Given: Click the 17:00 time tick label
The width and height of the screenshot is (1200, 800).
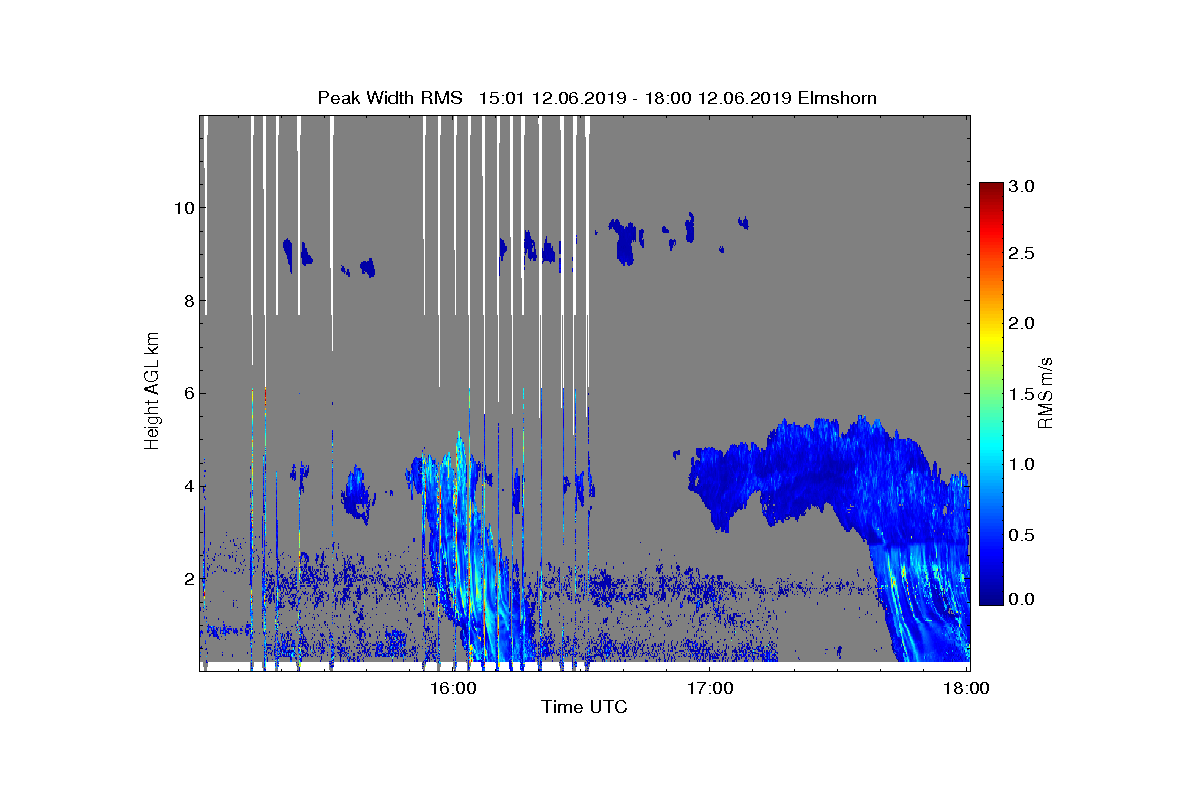Looking at the screenshot, I should [x=709, y=688].
